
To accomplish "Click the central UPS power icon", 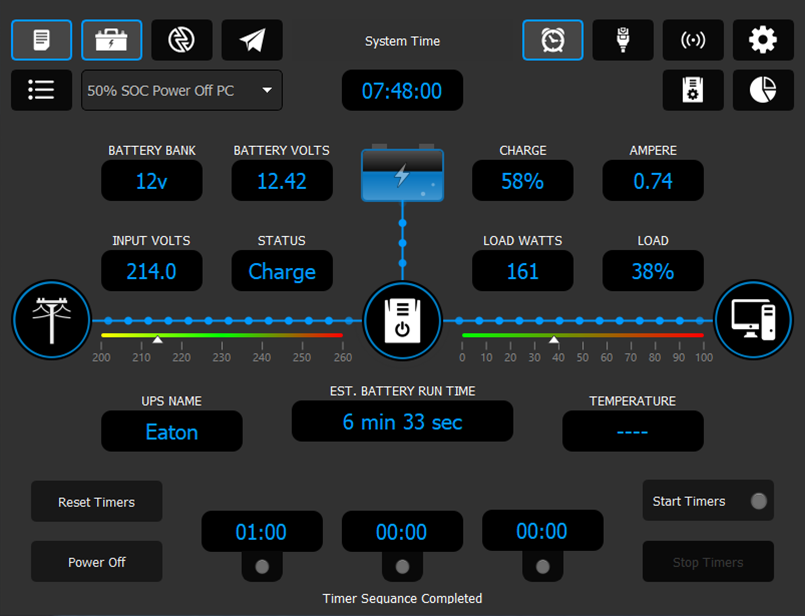I will [x=402, y=321].
